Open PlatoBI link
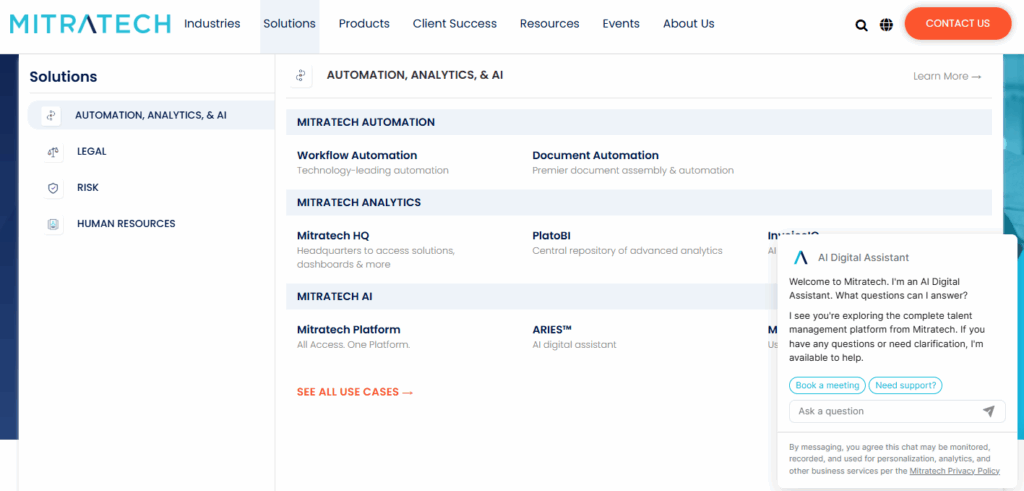1024x491 pixels. point(551,236)
